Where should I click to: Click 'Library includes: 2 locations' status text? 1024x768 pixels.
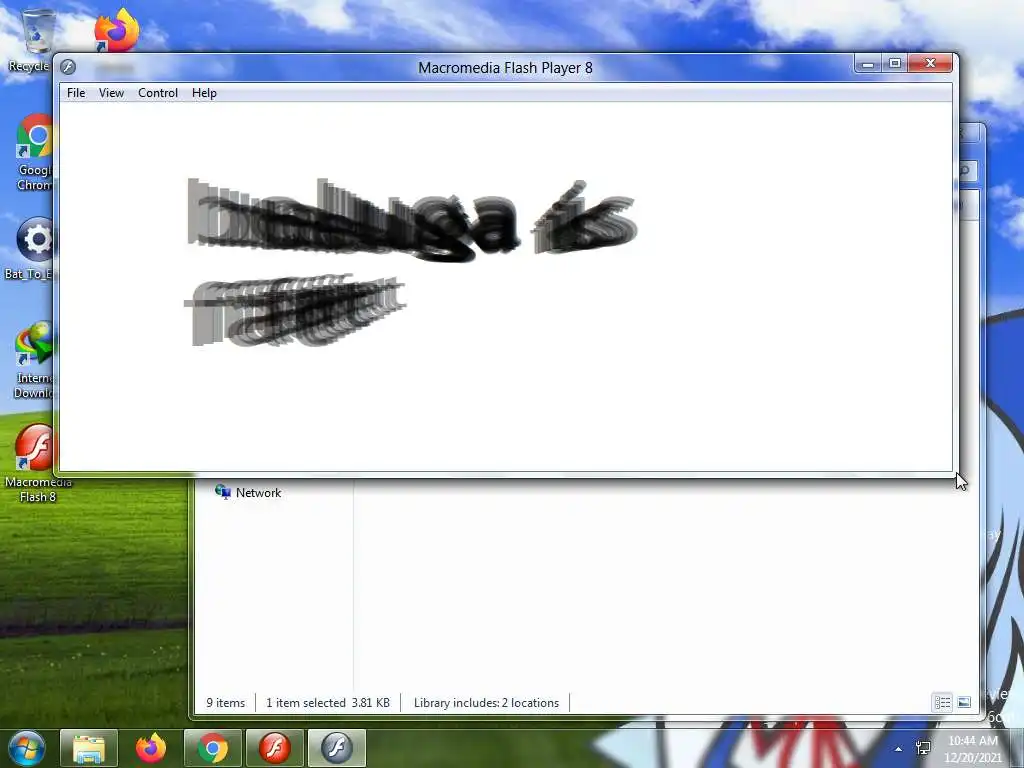coord(487,703)
